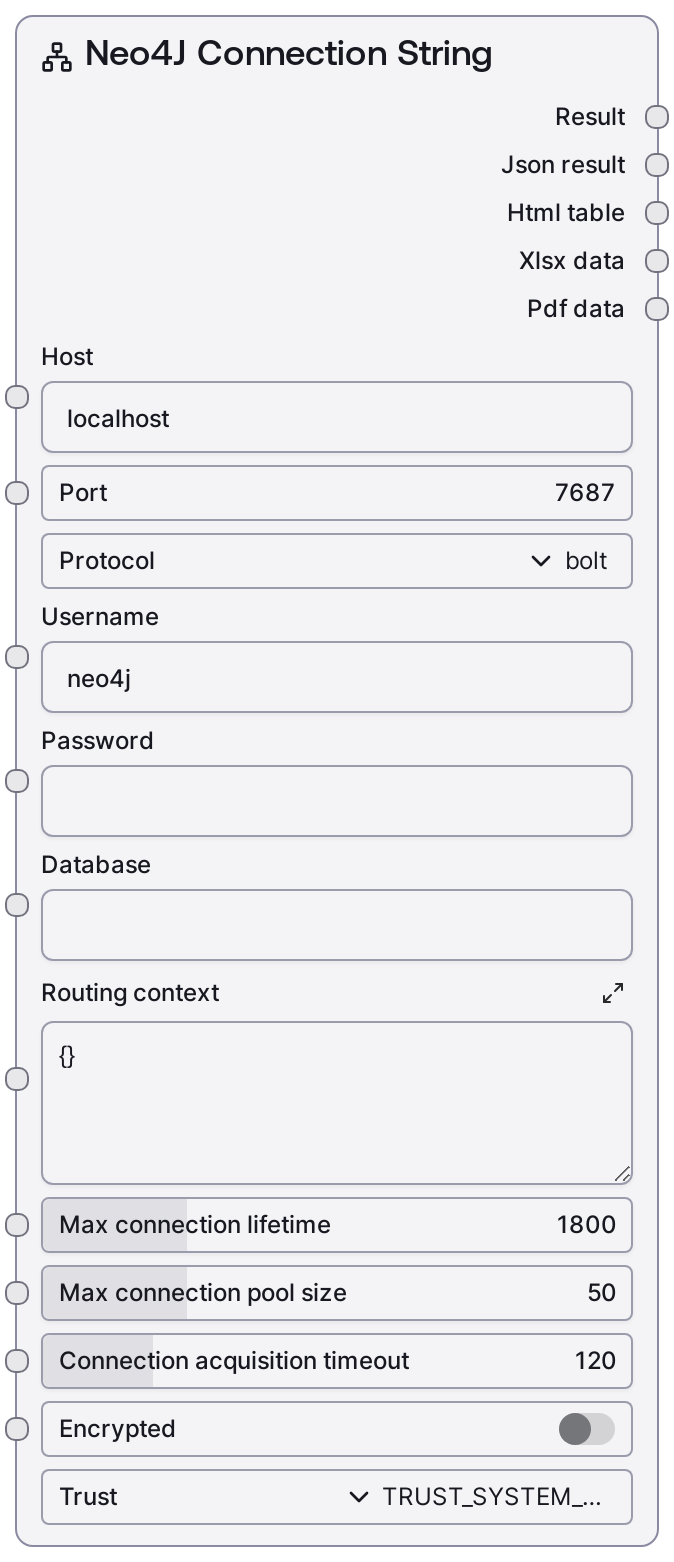Click the Max connection pool size slider
The image size is (674, 1562).
(337, 1293)
